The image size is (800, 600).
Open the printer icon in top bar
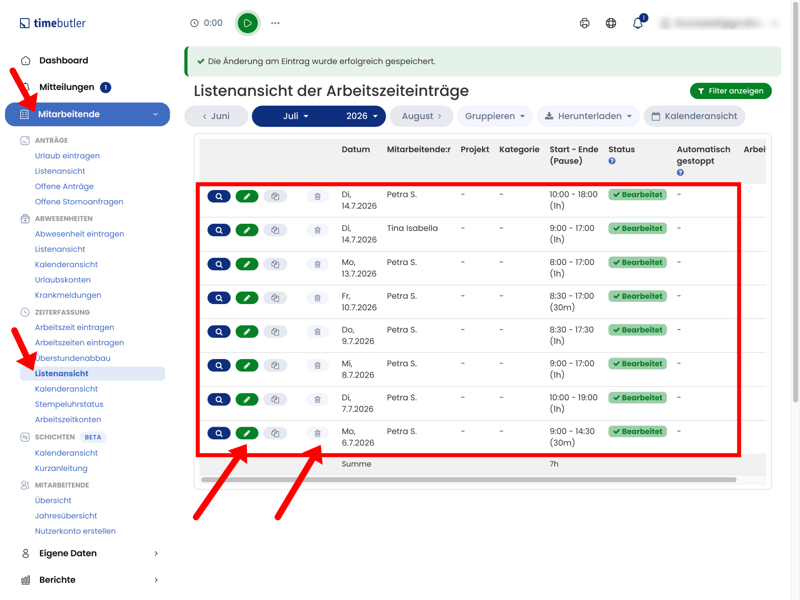point(585,23)
